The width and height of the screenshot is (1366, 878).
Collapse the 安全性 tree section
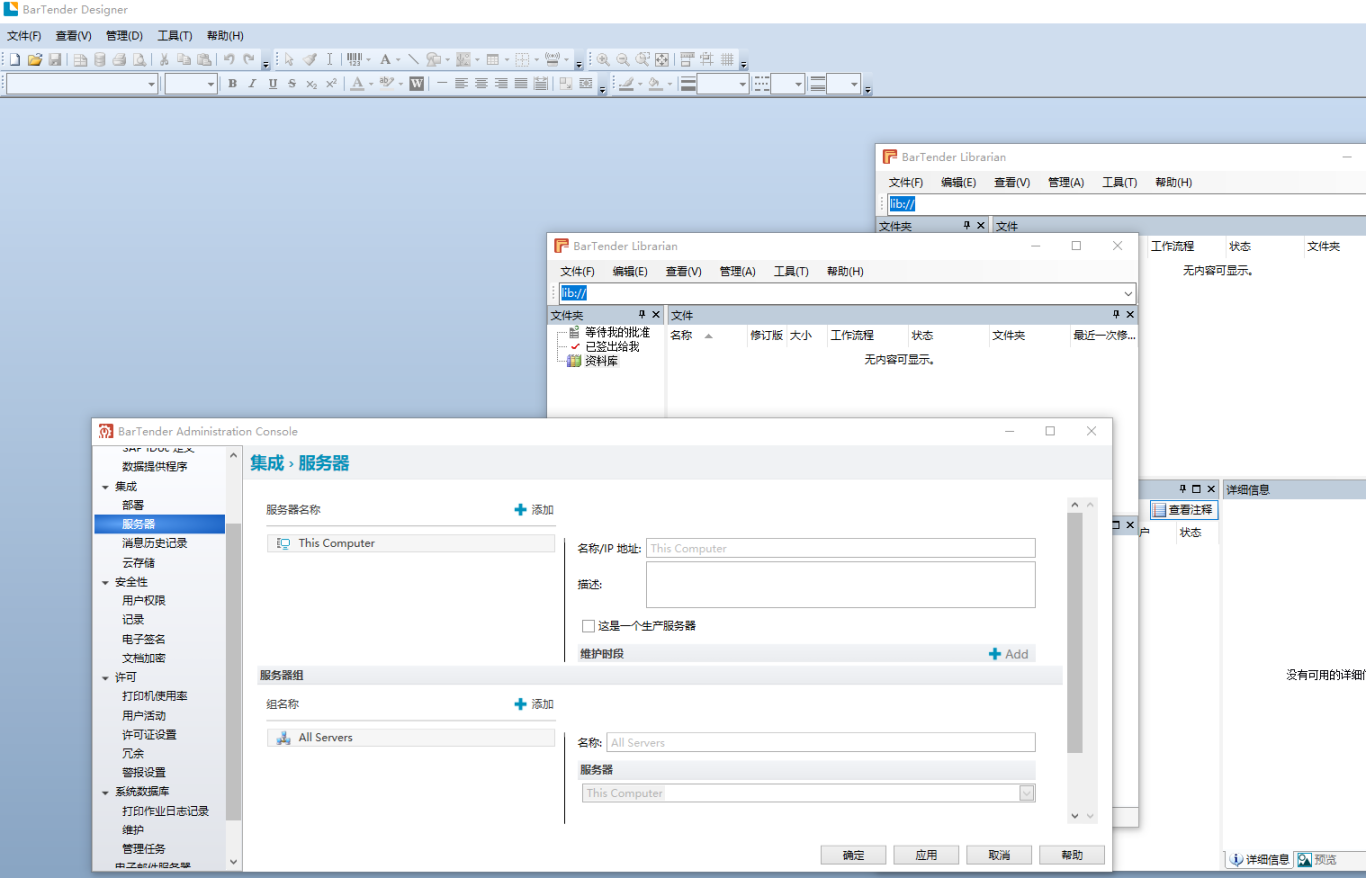tap(105, 582)
